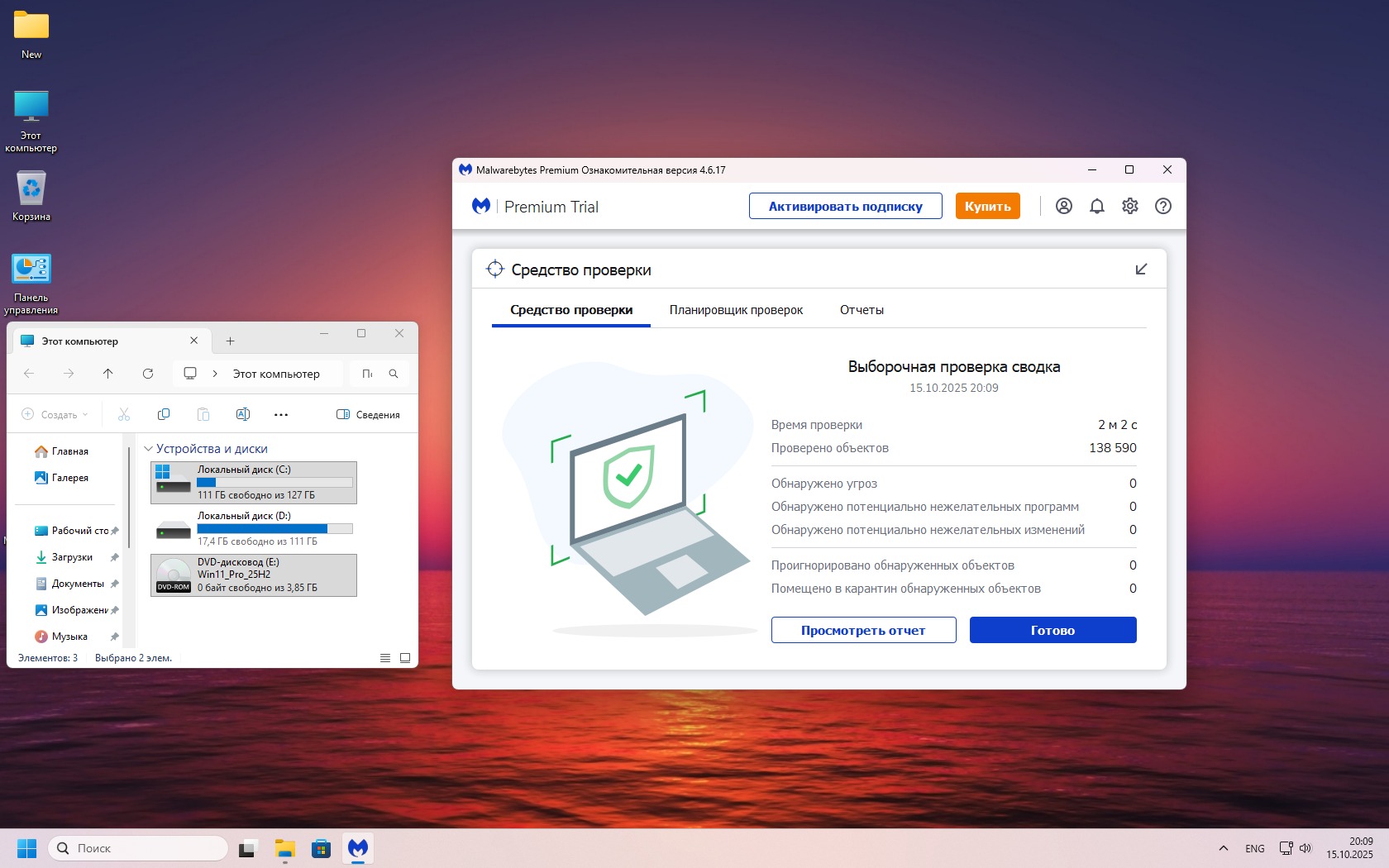Open Malwarebytes notifications bell
The height and width of the screenshot is (868, 1389).
click(x=1097, y=206)
